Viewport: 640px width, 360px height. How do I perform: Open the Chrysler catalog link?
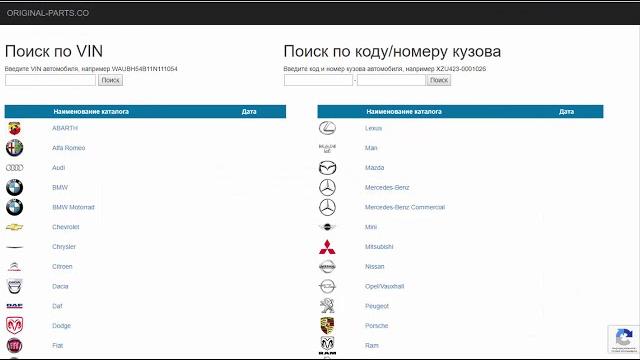(x=64, y=247)
